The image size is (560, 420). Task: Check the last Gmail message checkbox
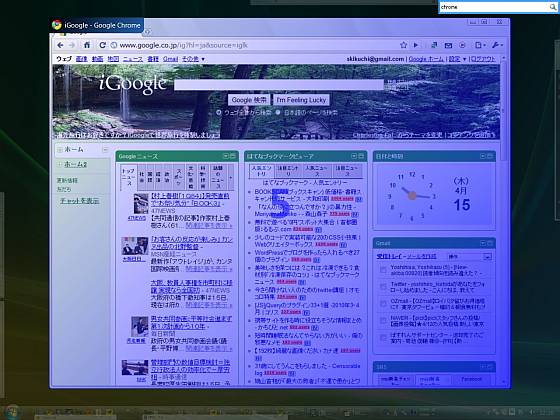(x=383, y=338)
